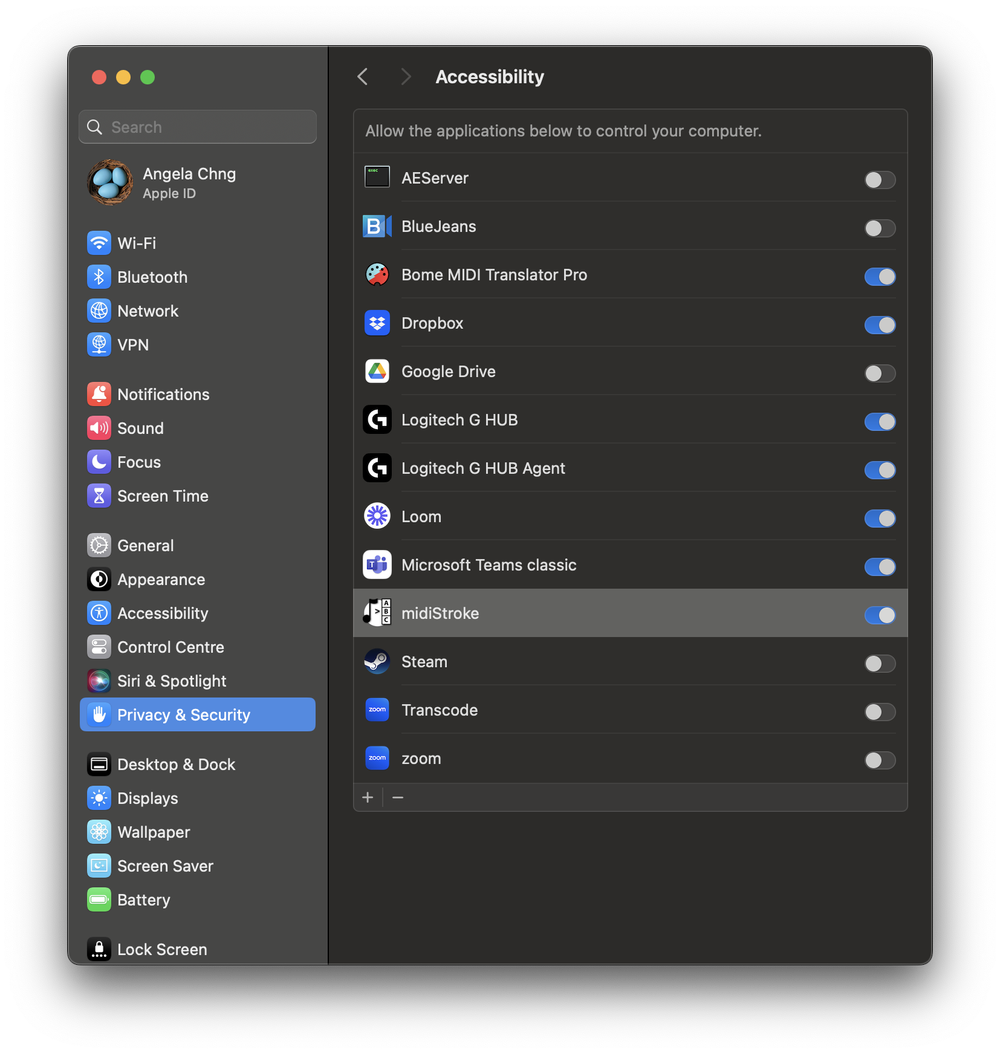This screenshot has height=1054, width=1000.
Task: Select the Dropbox label text
Action: (432, 323)
